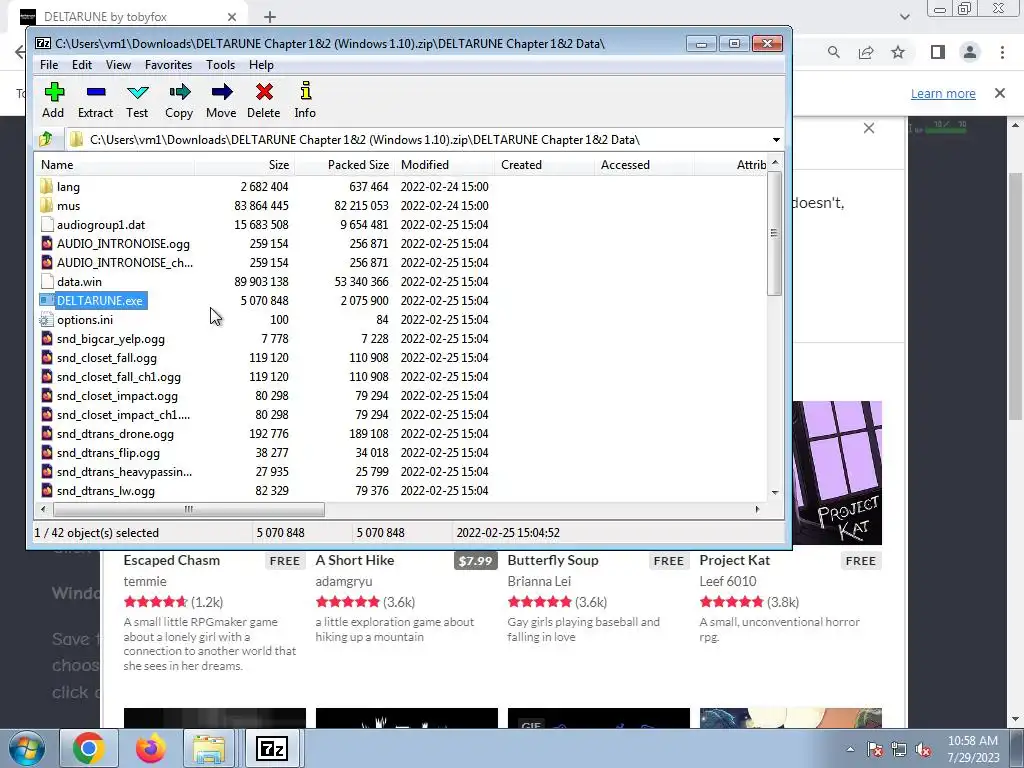Select the lang folder icon

(46, 186)
